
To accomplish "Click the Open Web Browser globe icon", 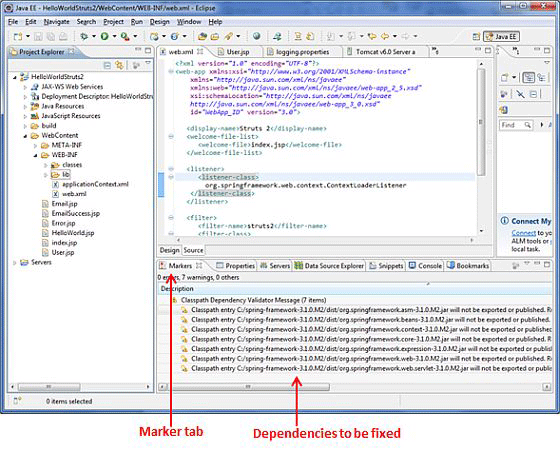I will click(256, 36).
